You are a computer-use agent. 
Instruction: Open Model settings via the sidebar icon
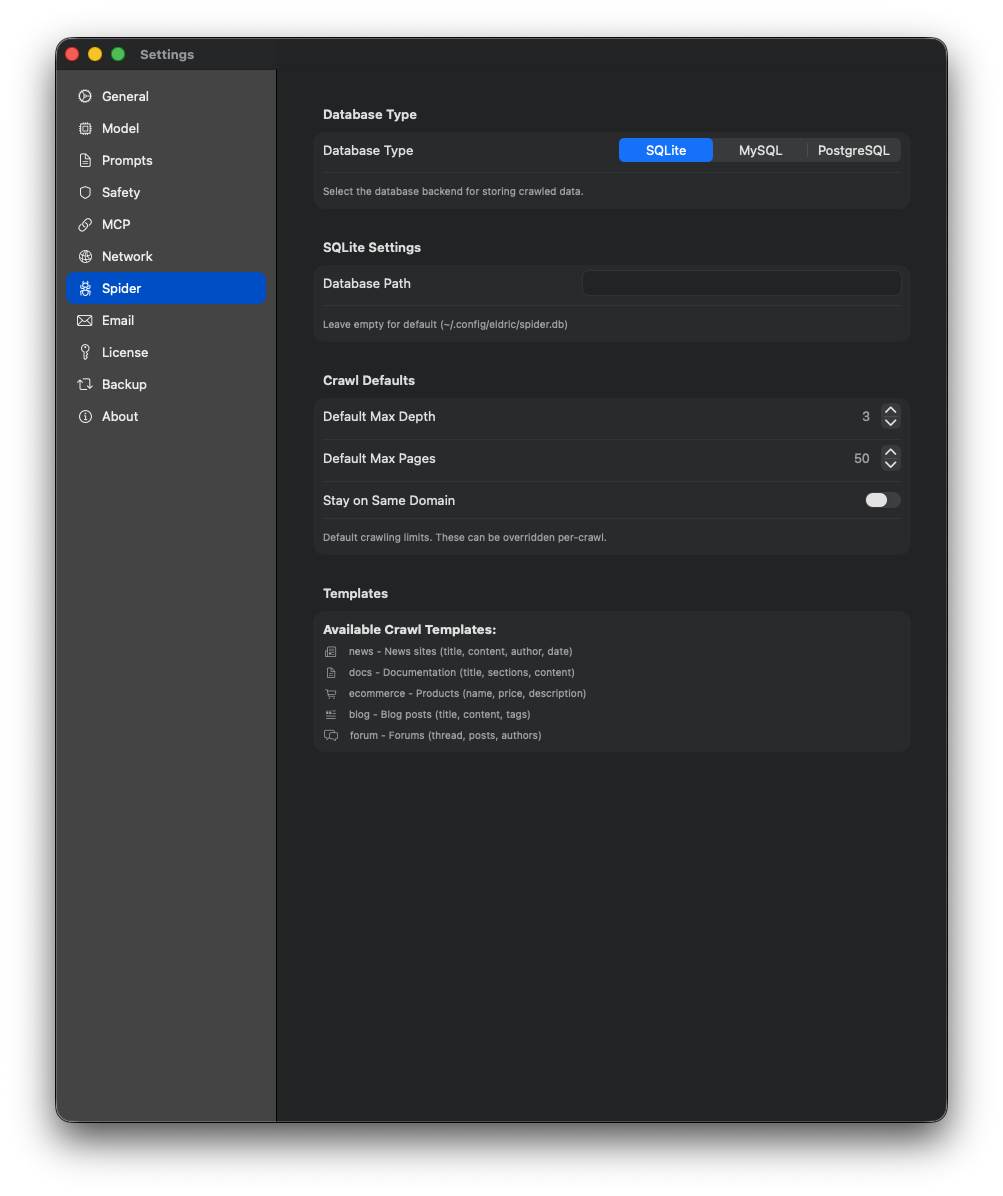tap(85, 128)
